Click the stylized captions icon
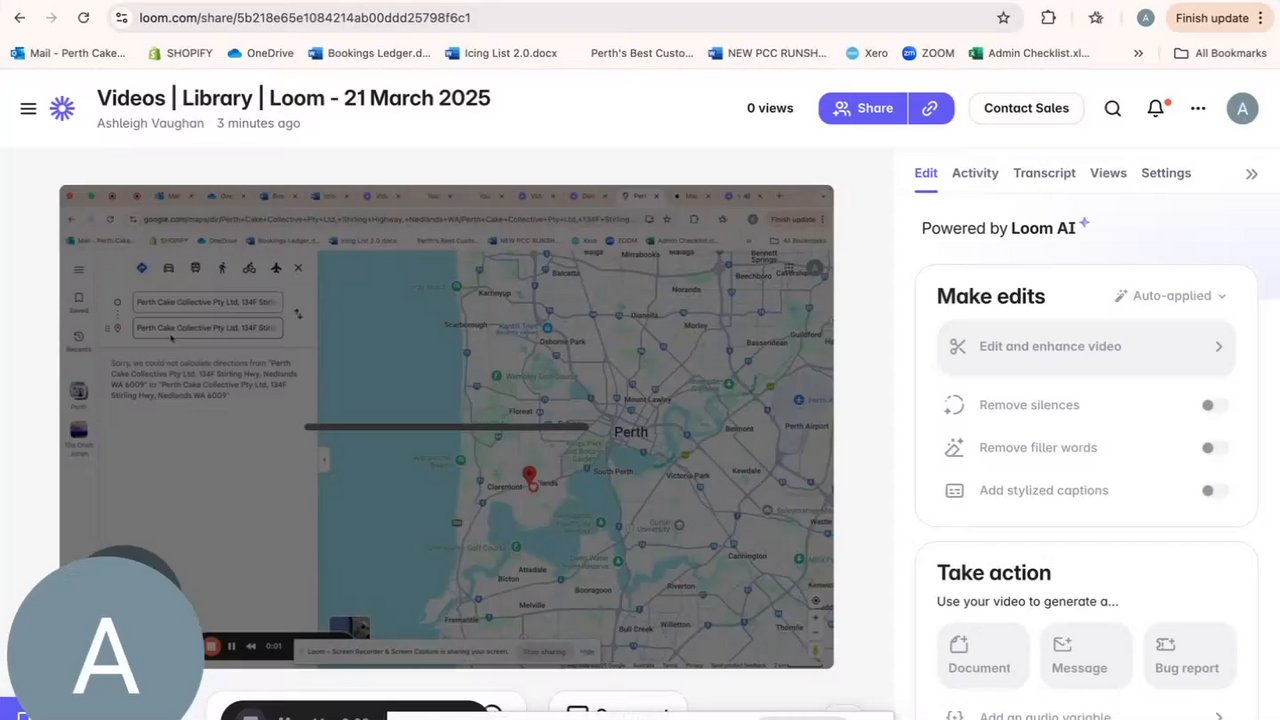This screenshot has height=720, width=1280. [954, 491]
